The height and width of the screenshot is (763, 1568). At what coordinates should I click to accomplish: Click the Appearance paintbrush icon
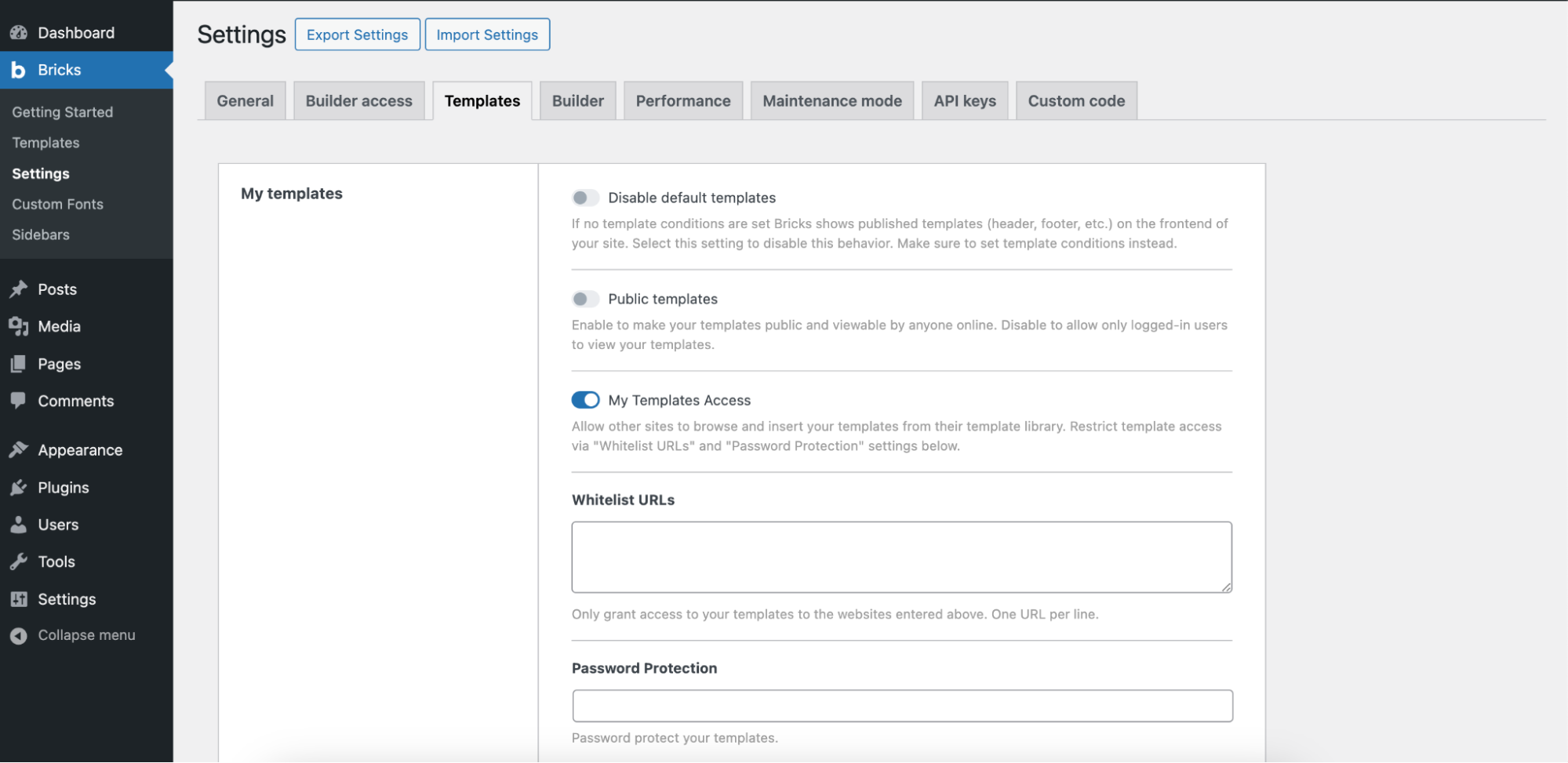(x=19, y=450)
